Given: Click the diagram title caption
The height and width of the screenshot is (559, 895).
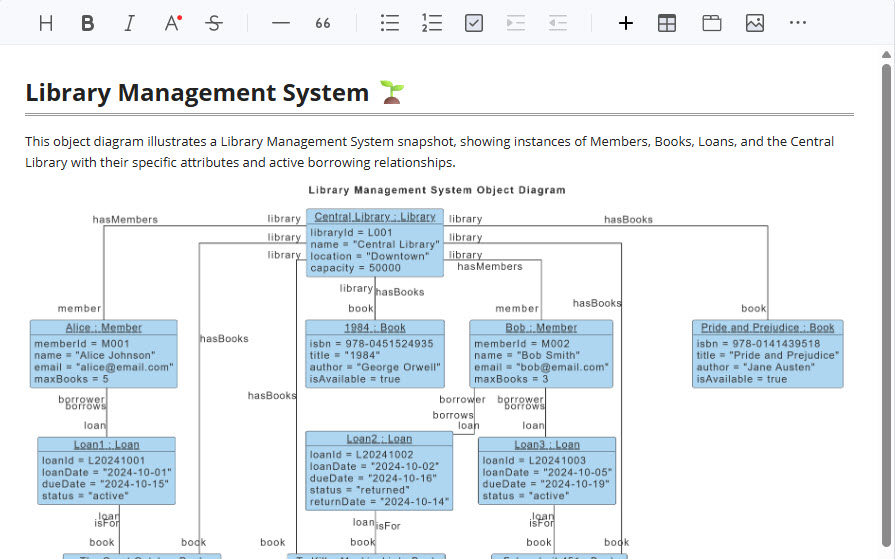Looking at the screenshot, I should coord(437,190).
